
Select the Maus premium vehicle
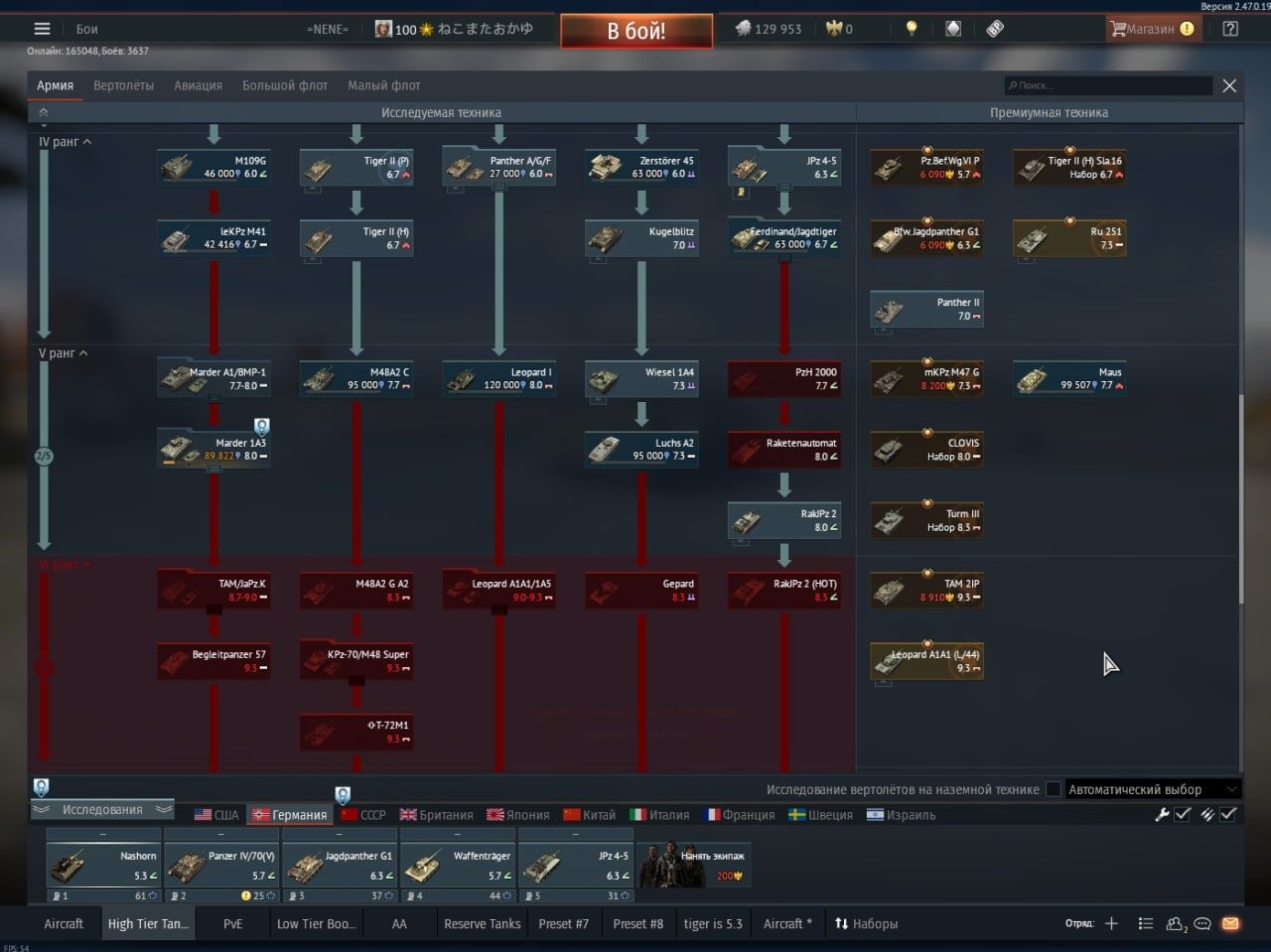pyautogui.click(x=1069, y=378)
